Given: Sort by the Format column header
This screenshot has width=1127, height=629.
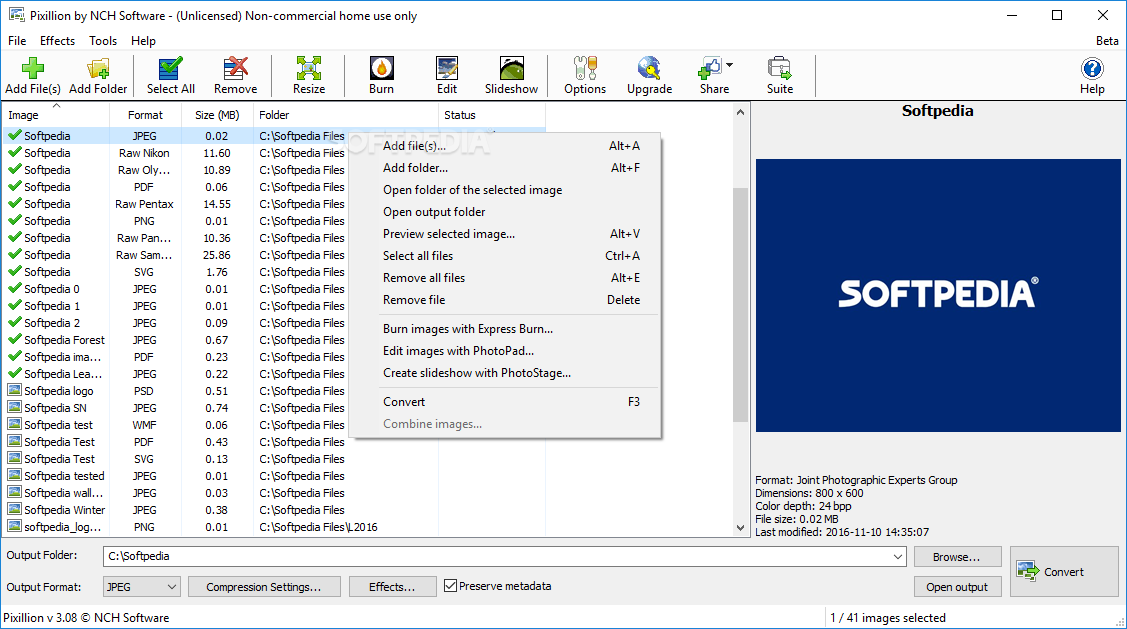Looking at the screenshot, I should coord(145,115).
